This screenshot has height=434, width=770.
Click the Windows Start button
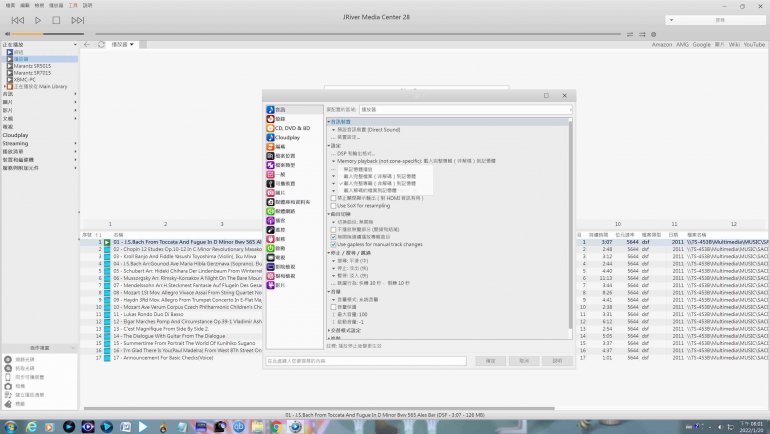9,426
